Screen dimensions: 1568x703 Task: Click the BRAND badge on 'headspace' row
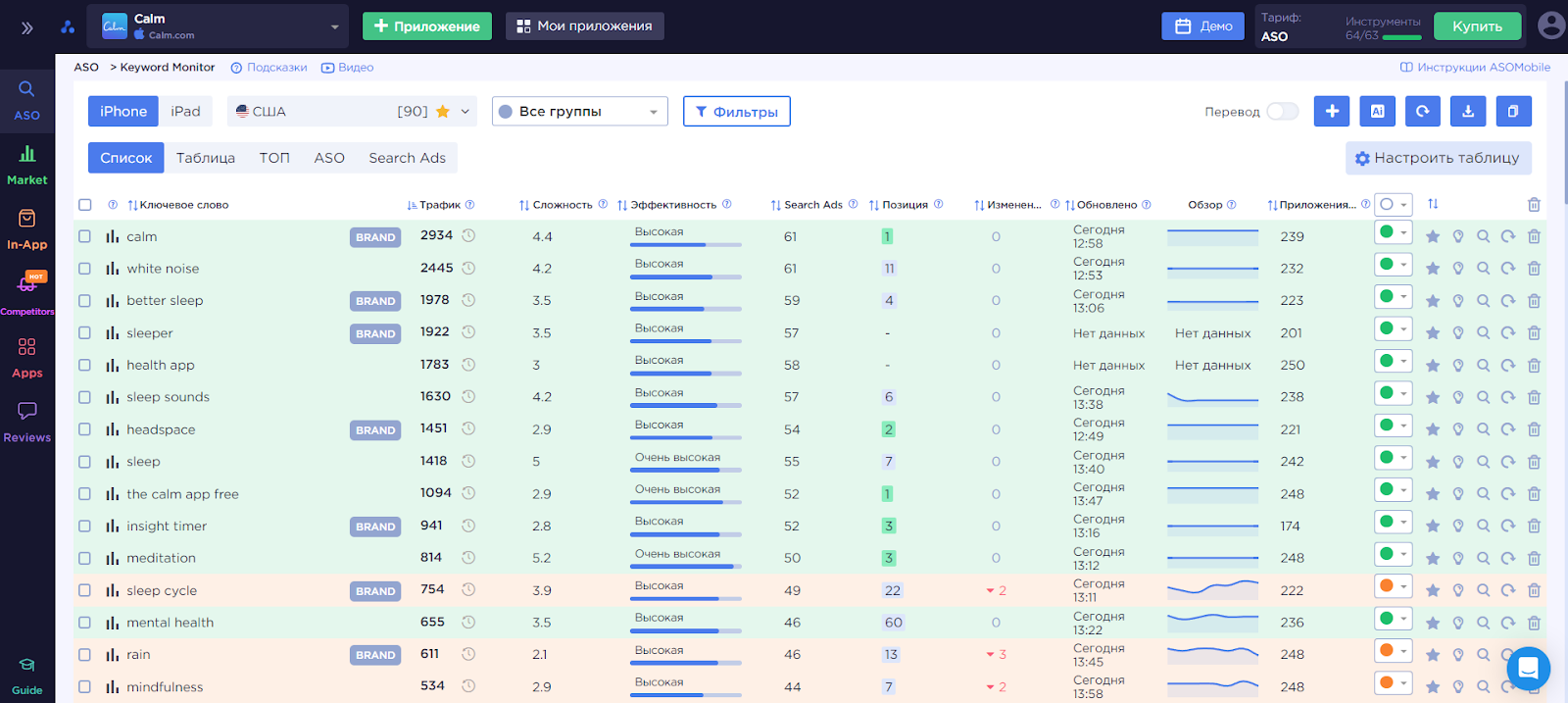(375, 430)
